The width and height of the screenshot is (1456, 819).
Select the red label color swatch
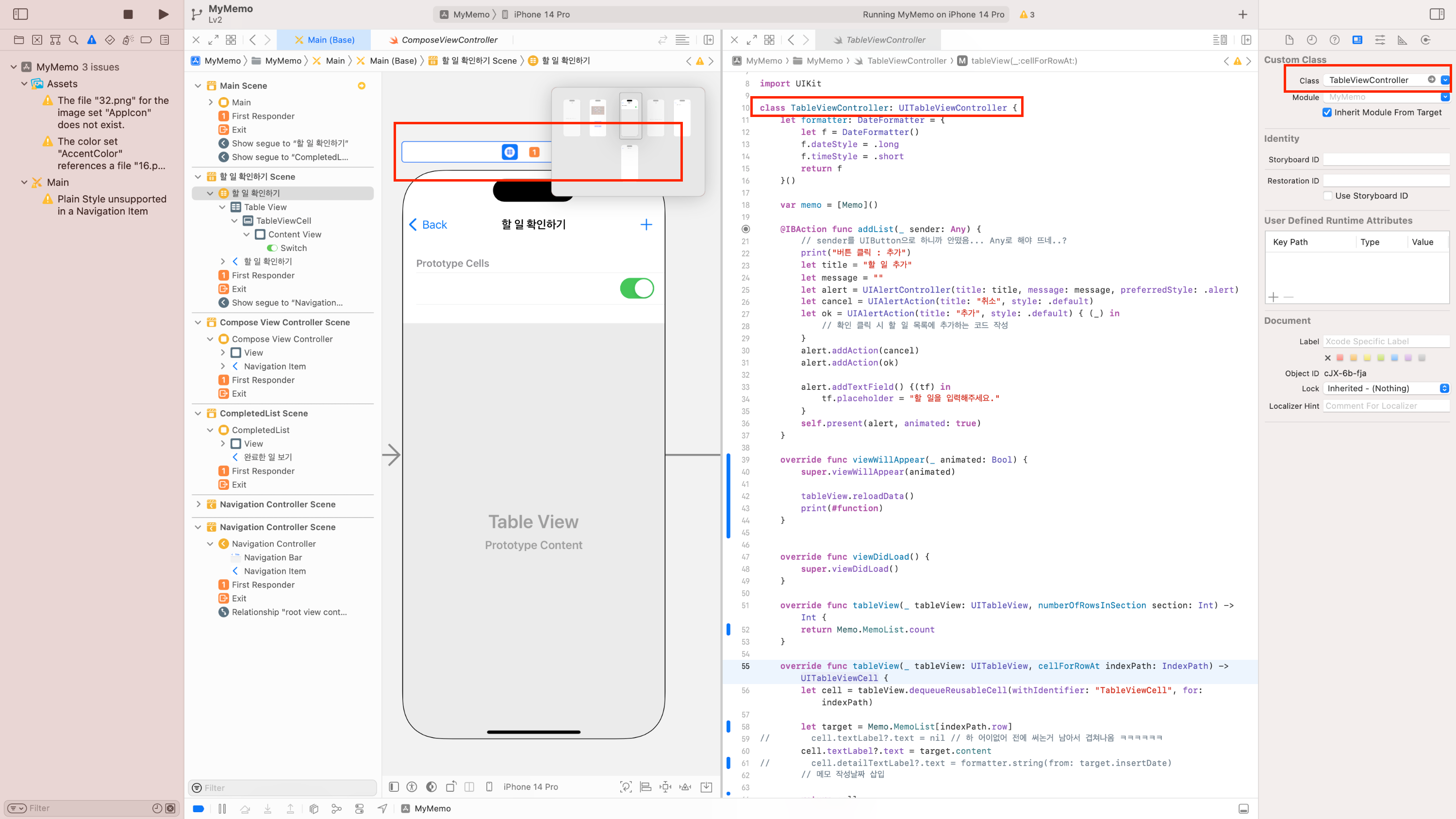tap(1340, 358)
